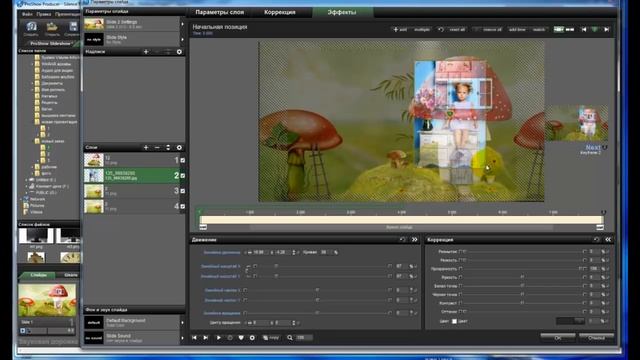Switch to Эффекты tab
This screenshot has width=640, height=360.
pyautogui.click(x=342, y=12)
